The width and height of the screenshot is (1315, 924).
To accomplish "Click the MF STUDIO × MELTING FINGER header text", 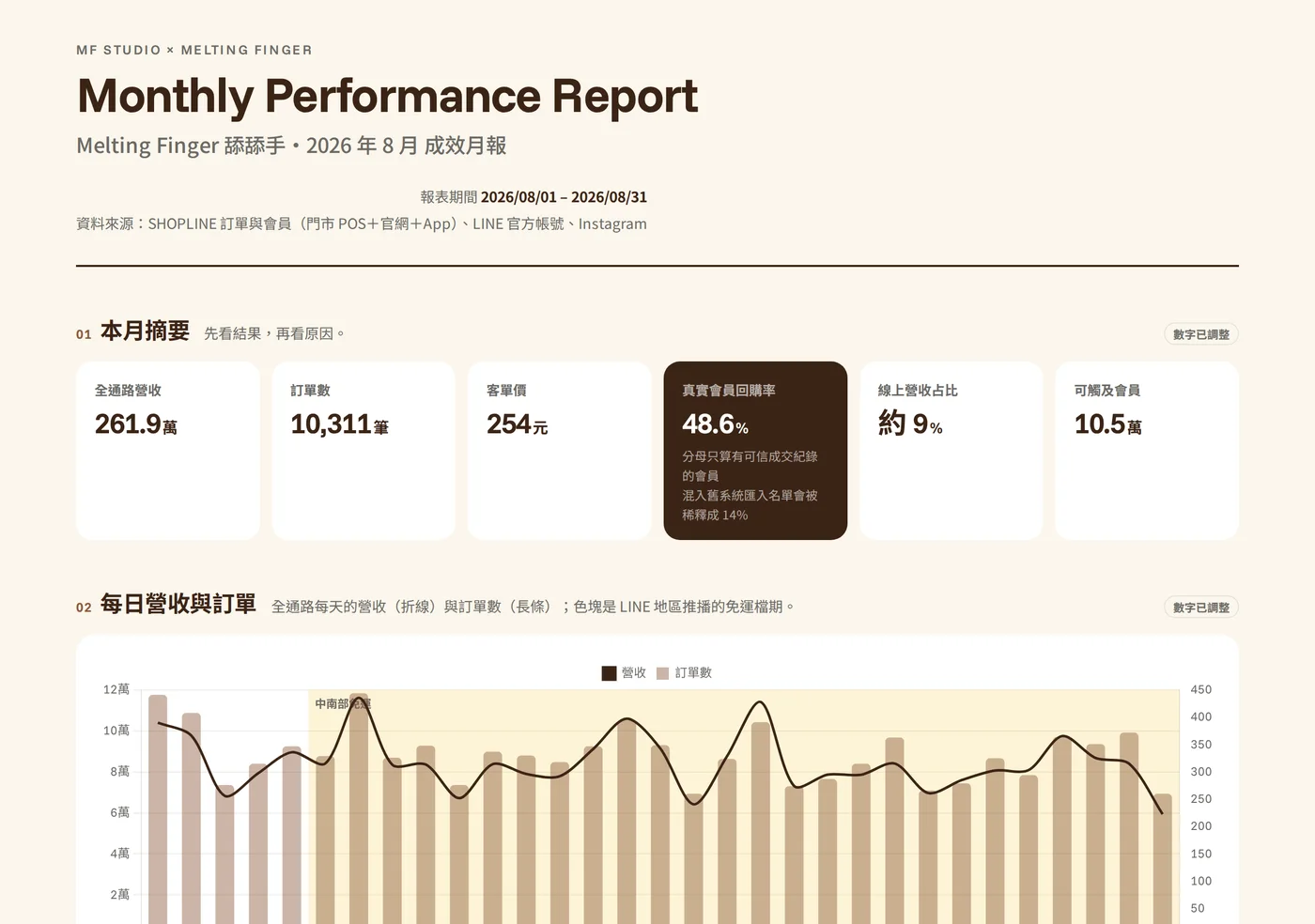I will click(x=194, y=50).
